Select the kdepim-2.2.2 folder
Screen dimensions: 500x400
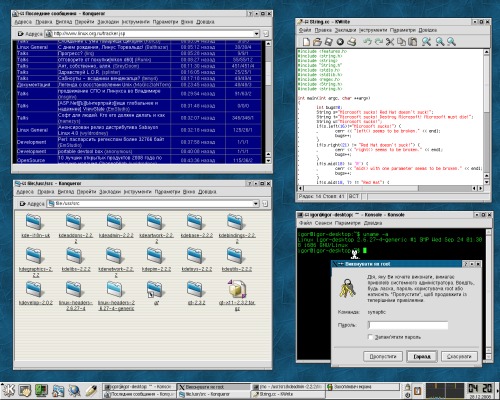point(155,256)
